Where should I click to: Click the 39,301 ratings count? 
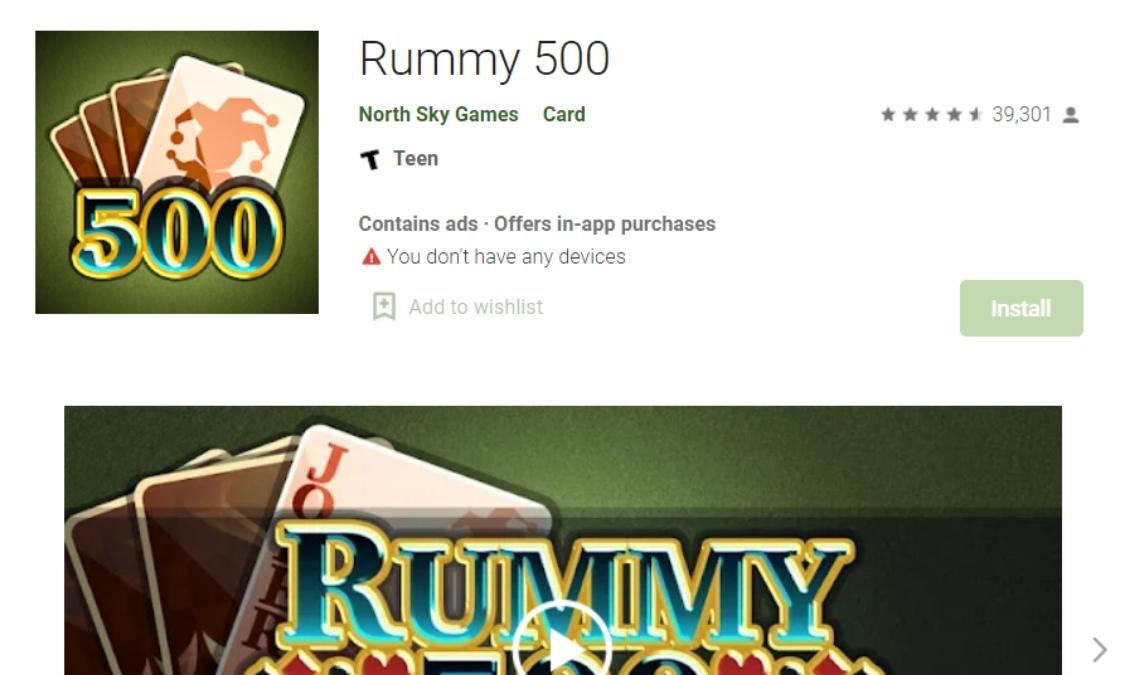[1021, 115]
